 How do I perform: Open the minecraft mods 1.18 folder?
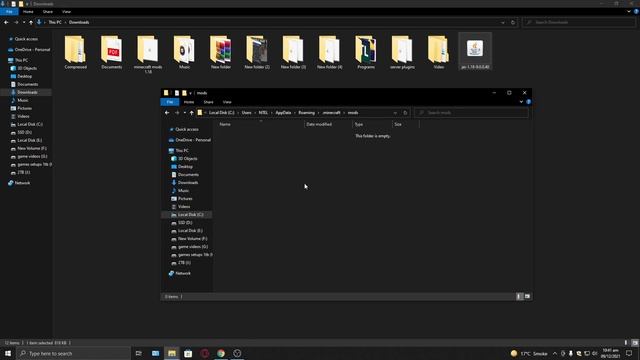(x=148, y=54)
